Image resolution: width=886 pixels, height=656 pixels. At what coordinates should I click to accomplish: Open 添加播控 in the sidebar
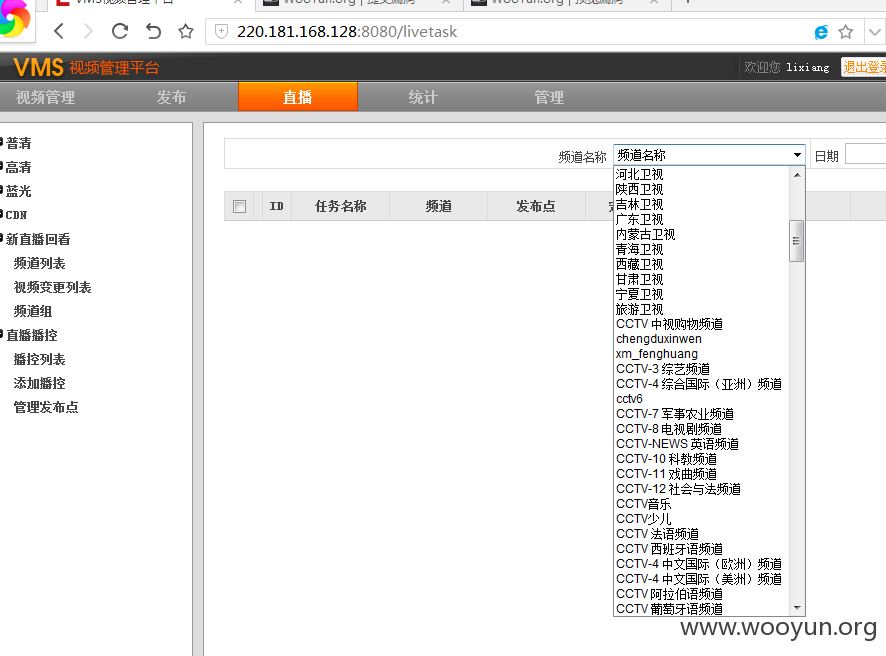click(x=40, y=383)
